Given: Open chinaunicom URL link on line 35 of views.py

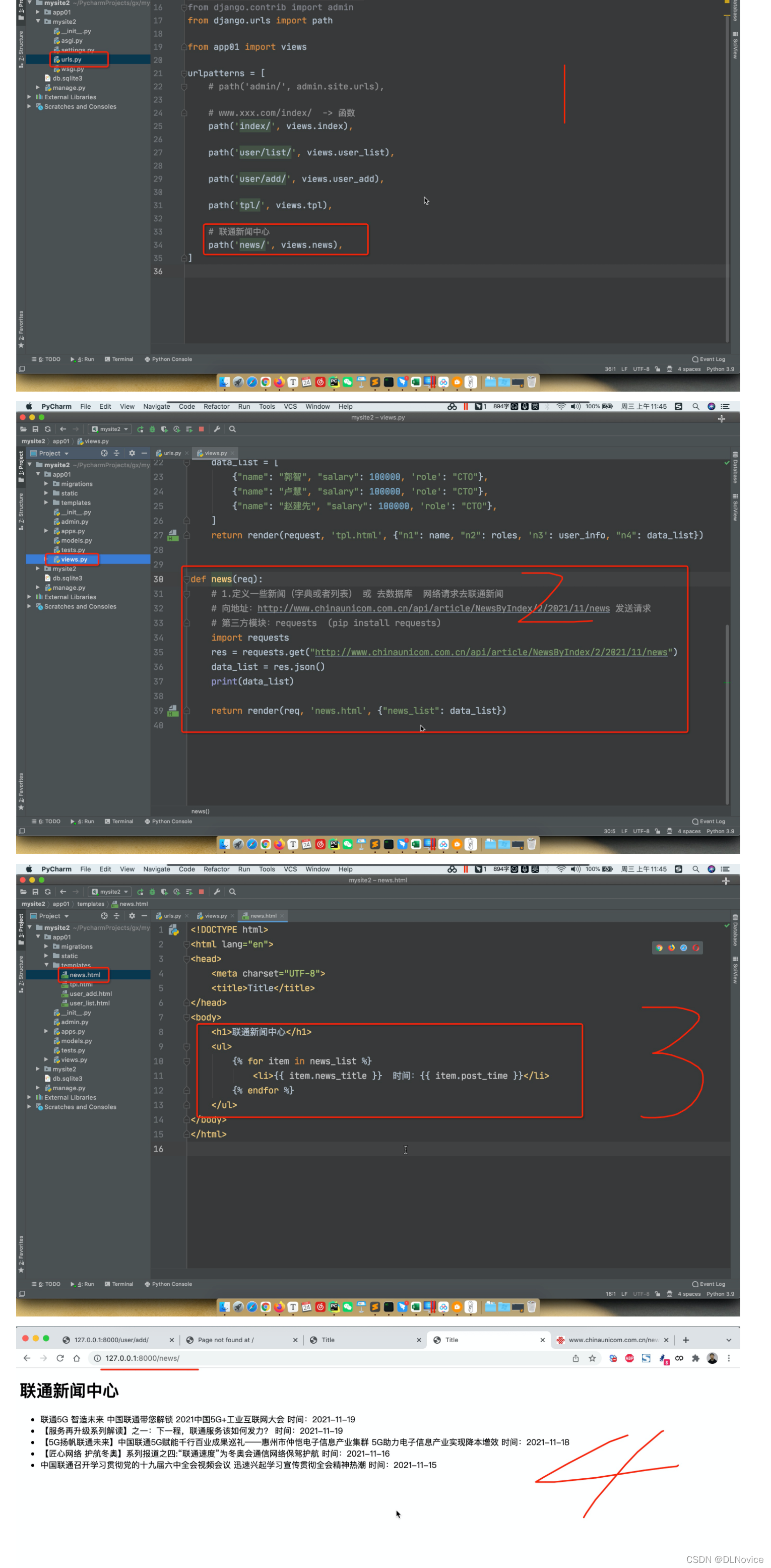Looking at the screenshot, I should coord(490,652).
